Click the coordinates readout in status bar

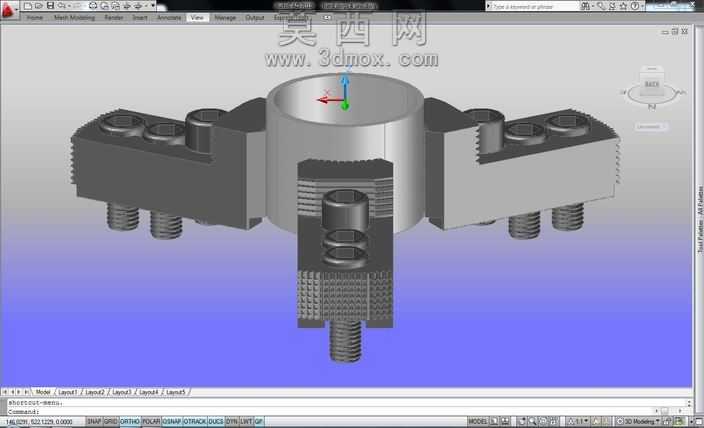click(x=40, y=422)
